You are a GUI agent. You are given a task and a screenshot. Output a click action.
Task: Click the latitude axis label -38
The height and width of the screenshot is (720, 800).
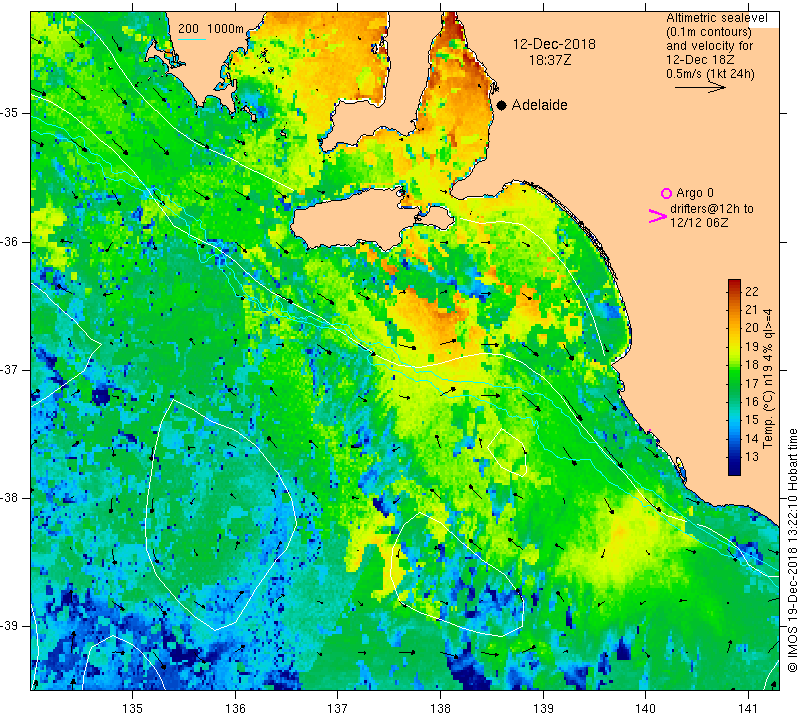tap(9, 498)
